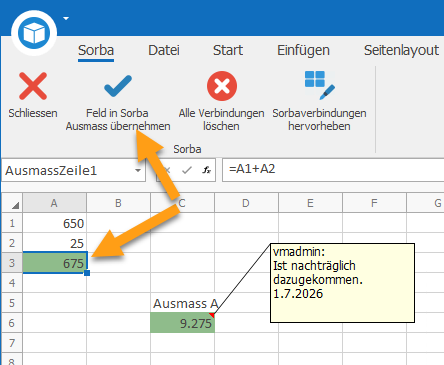The width and height of the screenshot is (444, 365).
Task: Select column F header
Action: pyautogui.click(x=374, y=203)
